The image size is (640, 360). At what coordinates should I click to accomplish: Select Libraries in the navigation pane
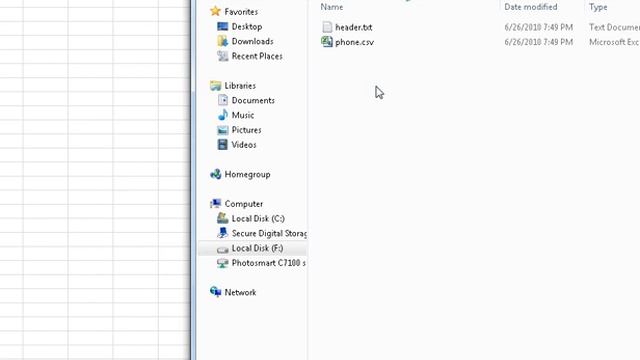coord(240,86)
